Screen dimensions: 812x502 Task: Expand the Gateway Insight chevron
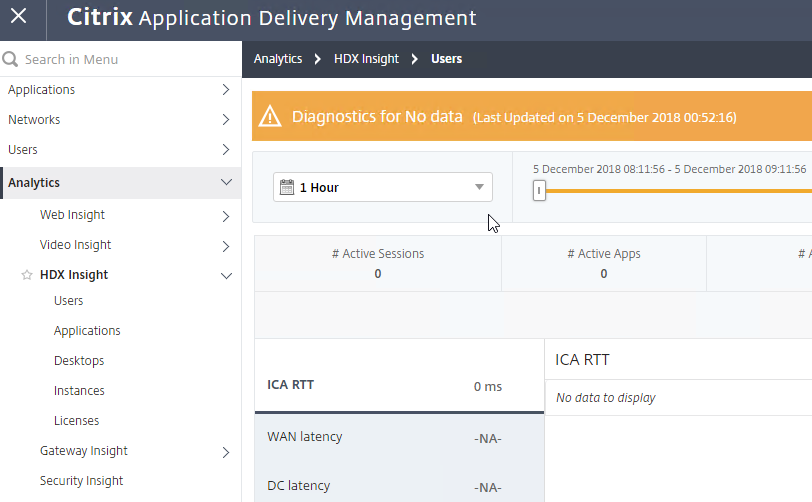(x=226, y=452)
